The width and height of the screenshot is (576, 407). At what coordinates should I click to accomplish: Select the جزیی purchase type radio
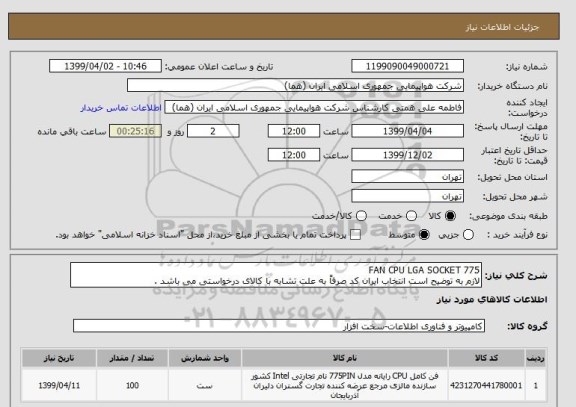click(x=468, y=235)
